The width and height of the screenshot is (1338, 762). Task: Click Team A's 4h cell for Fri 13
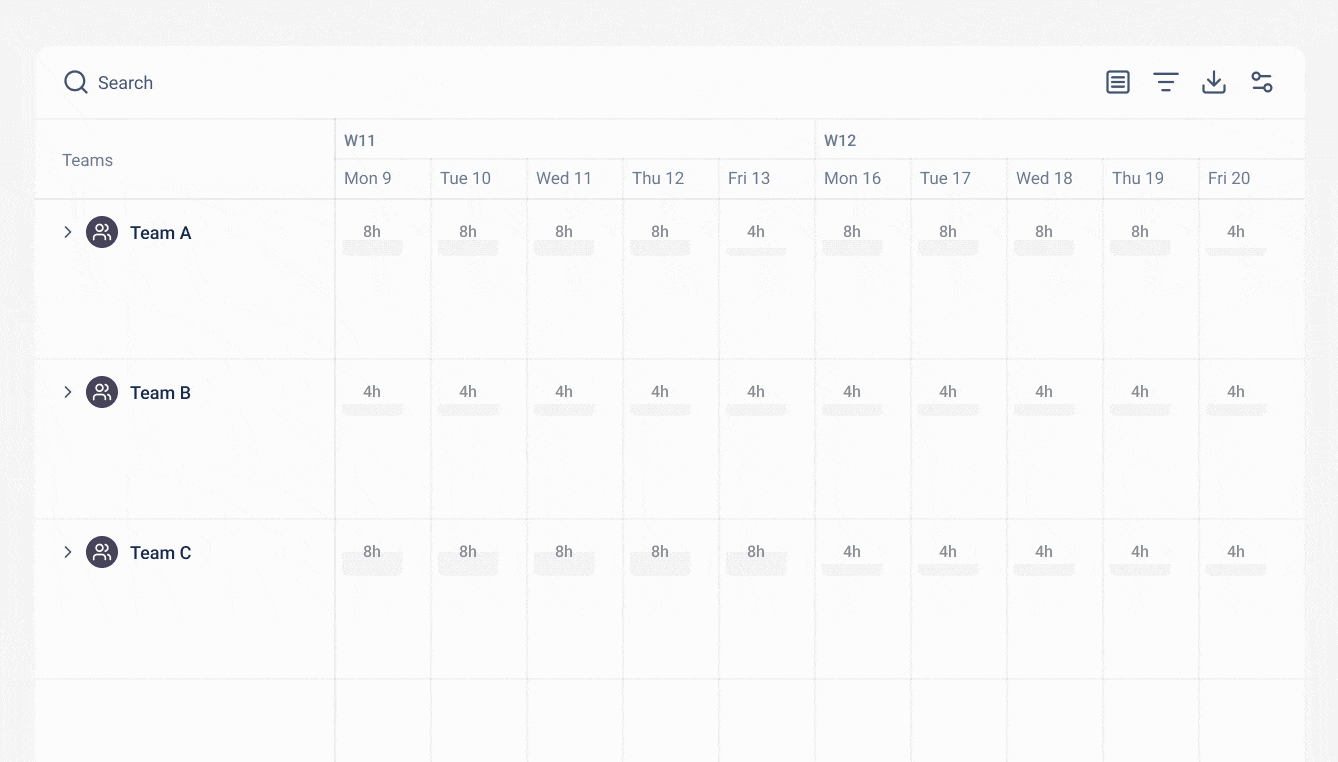coord(756,240)
